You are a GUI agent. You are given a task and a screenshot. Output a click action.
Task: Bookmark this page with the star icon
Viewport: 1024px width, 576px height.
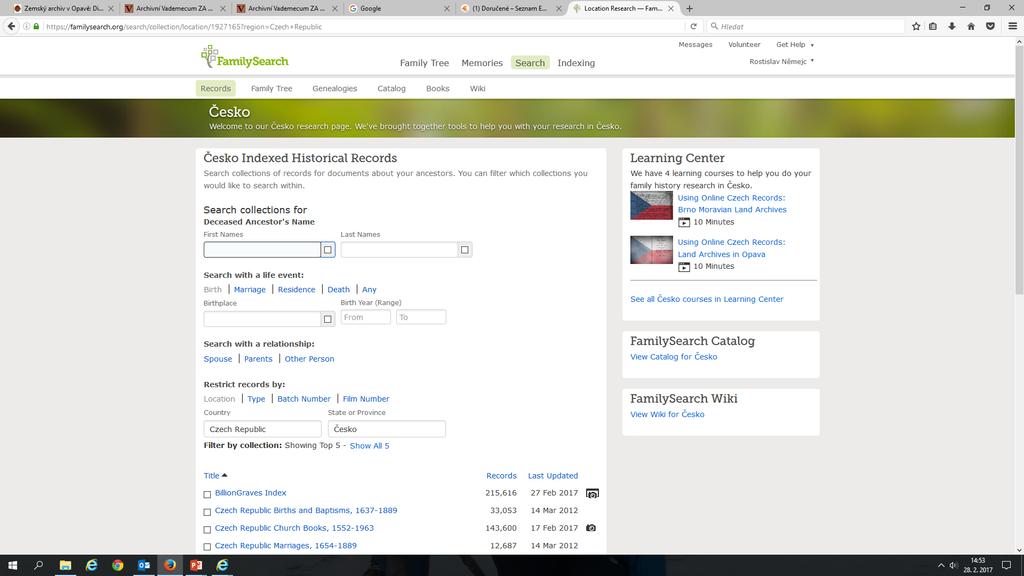[916, 26]
